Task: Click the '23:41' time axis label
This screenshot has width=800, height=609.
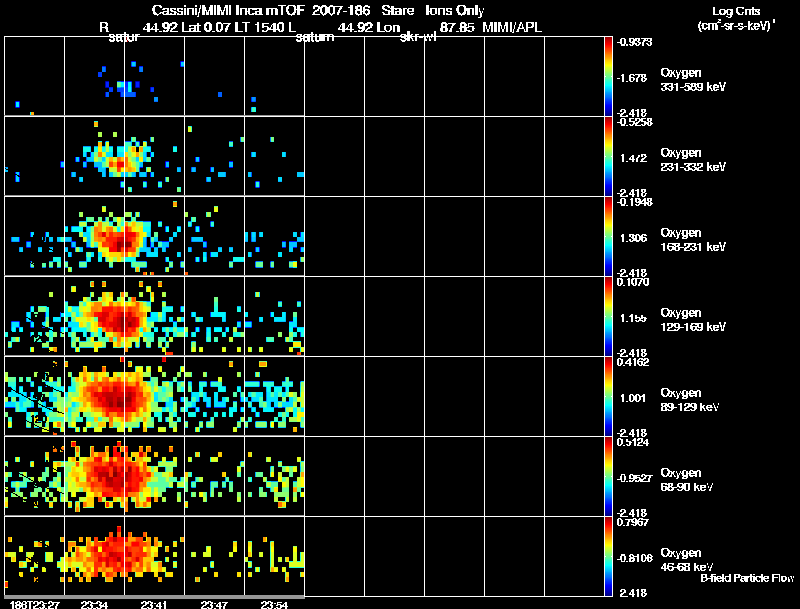Action: click(x=155, y=605)
